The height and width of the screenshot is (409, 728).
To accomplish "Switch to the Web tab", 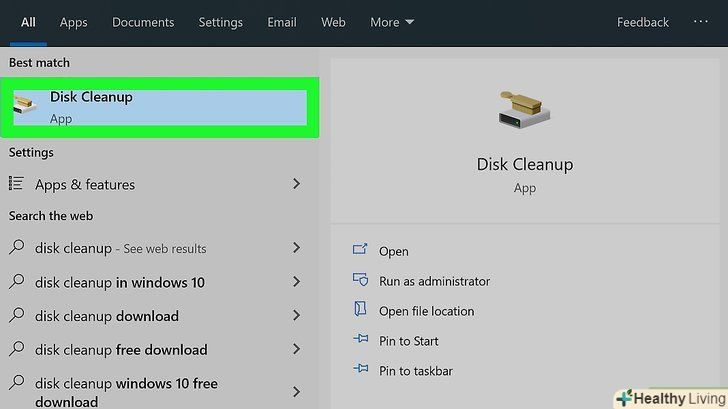I will [333, 22].
